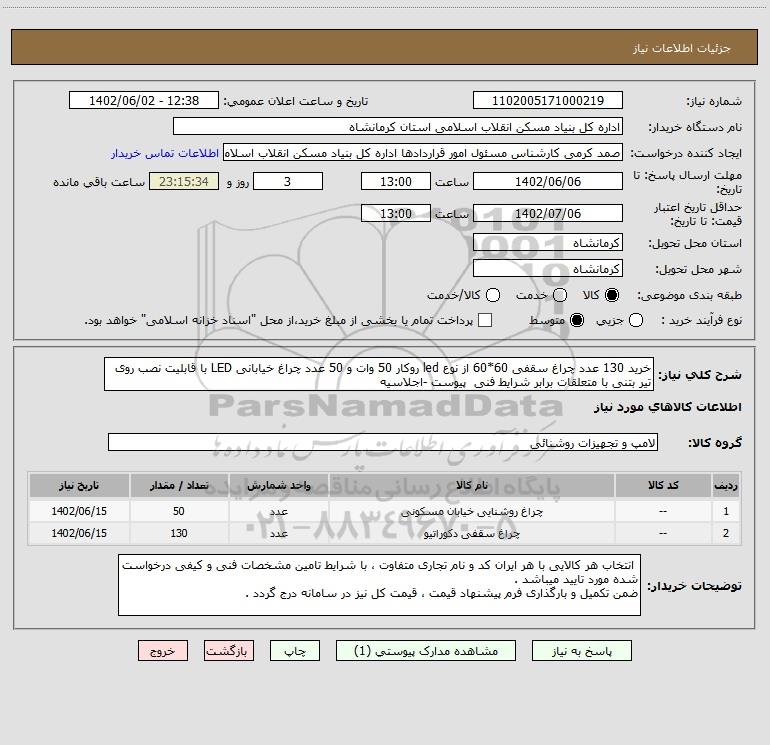Click the جزئیات اطلاعات نیاز header title
The width and height of the screenshot is (770, 745).
(x=681, y=48)
